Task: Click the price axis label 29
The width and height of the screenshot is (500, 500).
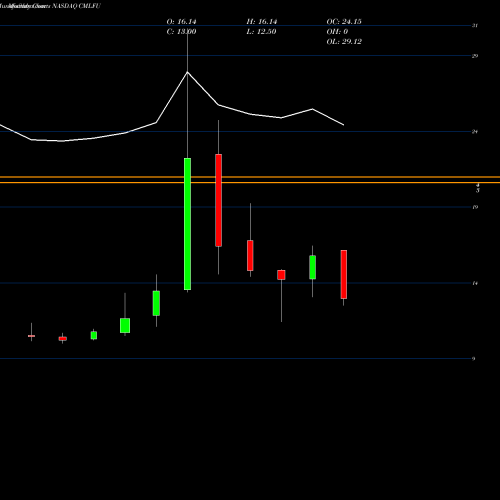Action: pos(475,56)
